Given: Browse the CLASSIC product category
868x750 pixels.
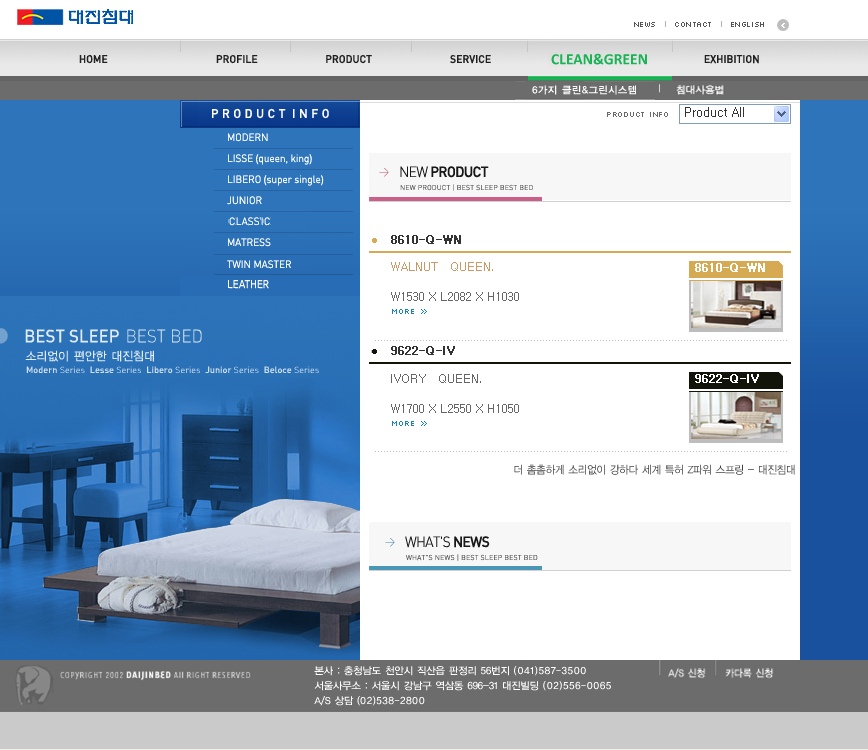Looking at the screenshot, I should click(x=249, y=221).
